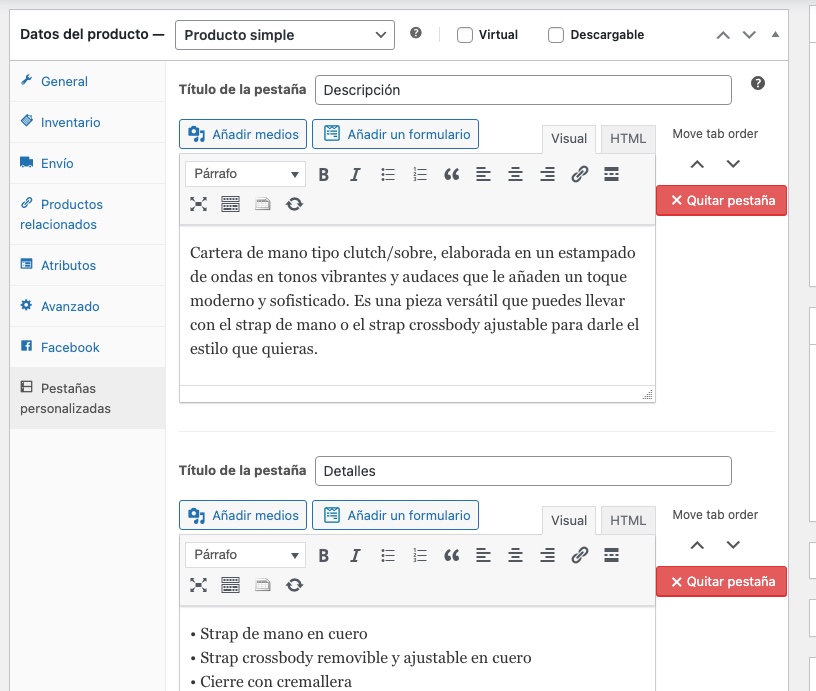Open Párrafo format dropdown in Descripción editor
Screen dimensions: 816x691
click(245, 174)
